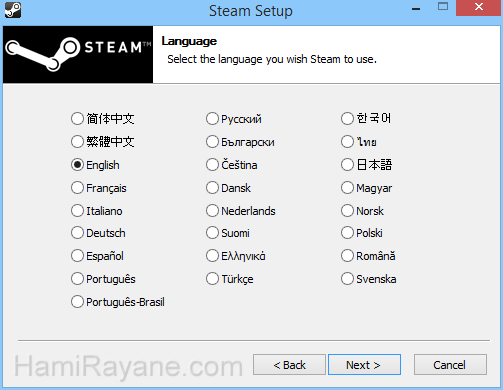Minimize the Steam Setup window
Screen dimensions: 503x390
[416, 9]
